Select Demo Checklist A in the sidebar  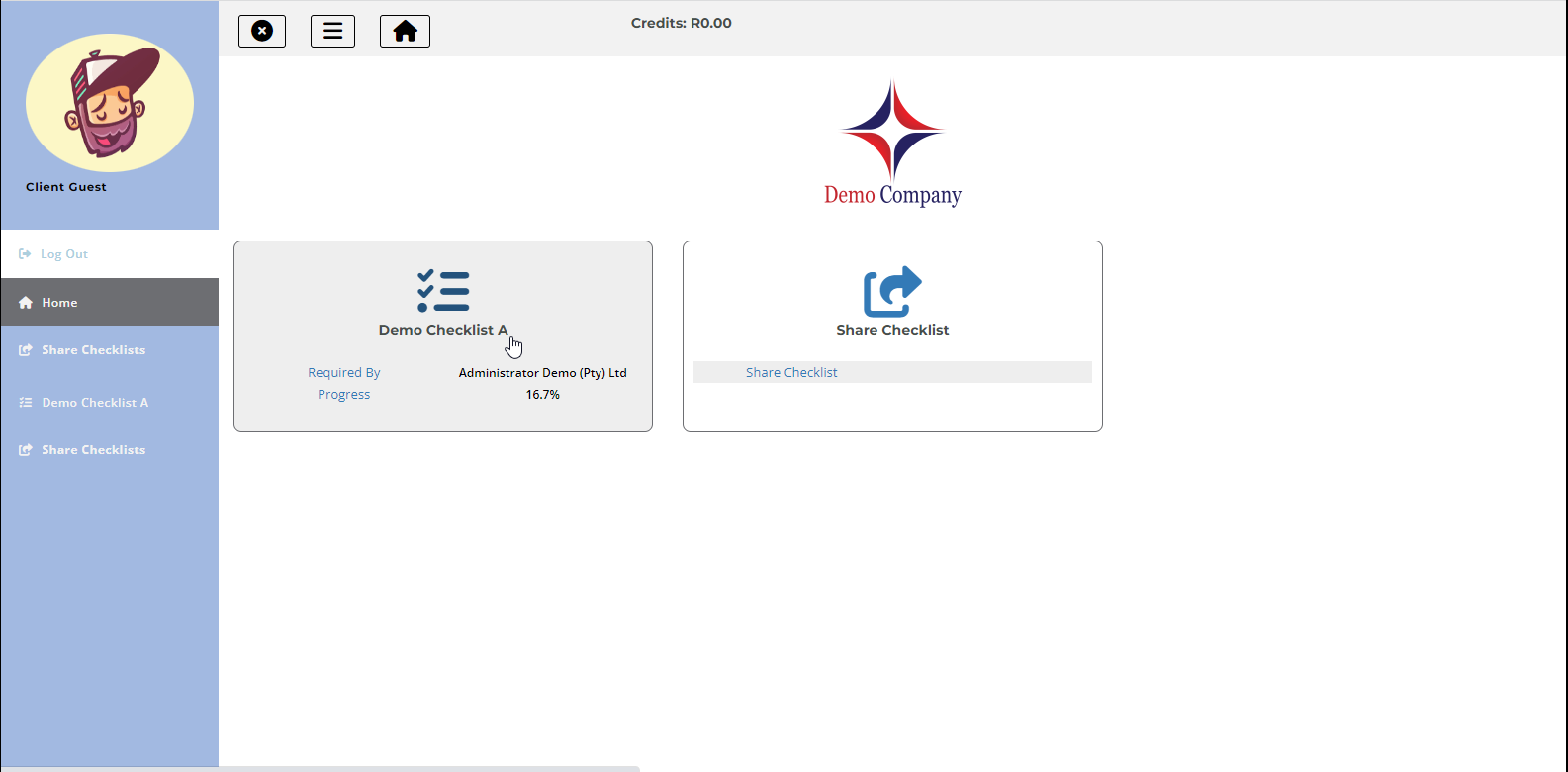pyautogui.click(x=95, y=403)
